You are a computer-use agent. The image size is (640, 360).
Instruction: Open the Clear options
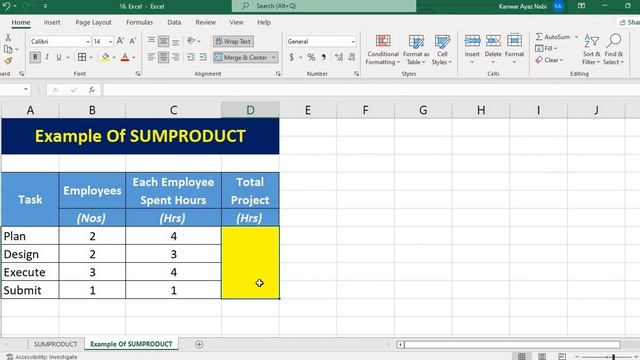pyautogui.click(x=549, y=60)
